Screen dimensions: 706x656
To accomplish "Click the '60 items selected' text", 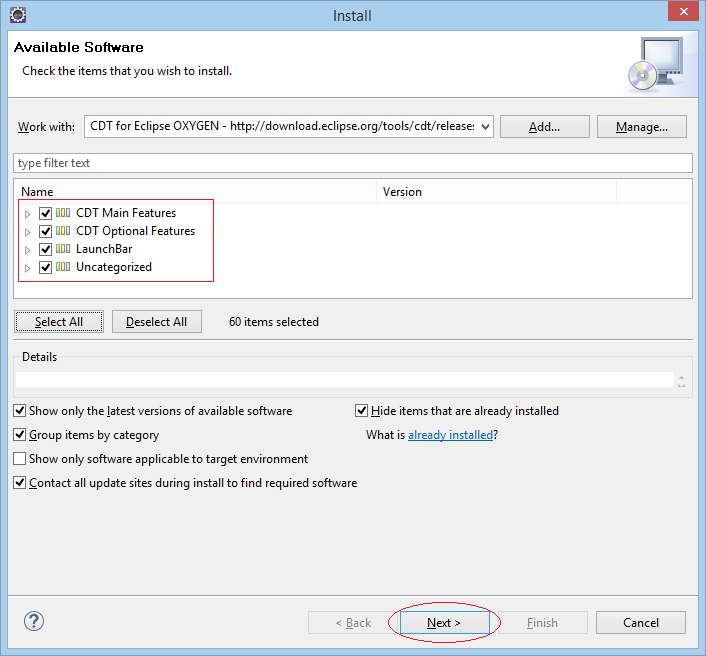I will click(x=274, y=321).
